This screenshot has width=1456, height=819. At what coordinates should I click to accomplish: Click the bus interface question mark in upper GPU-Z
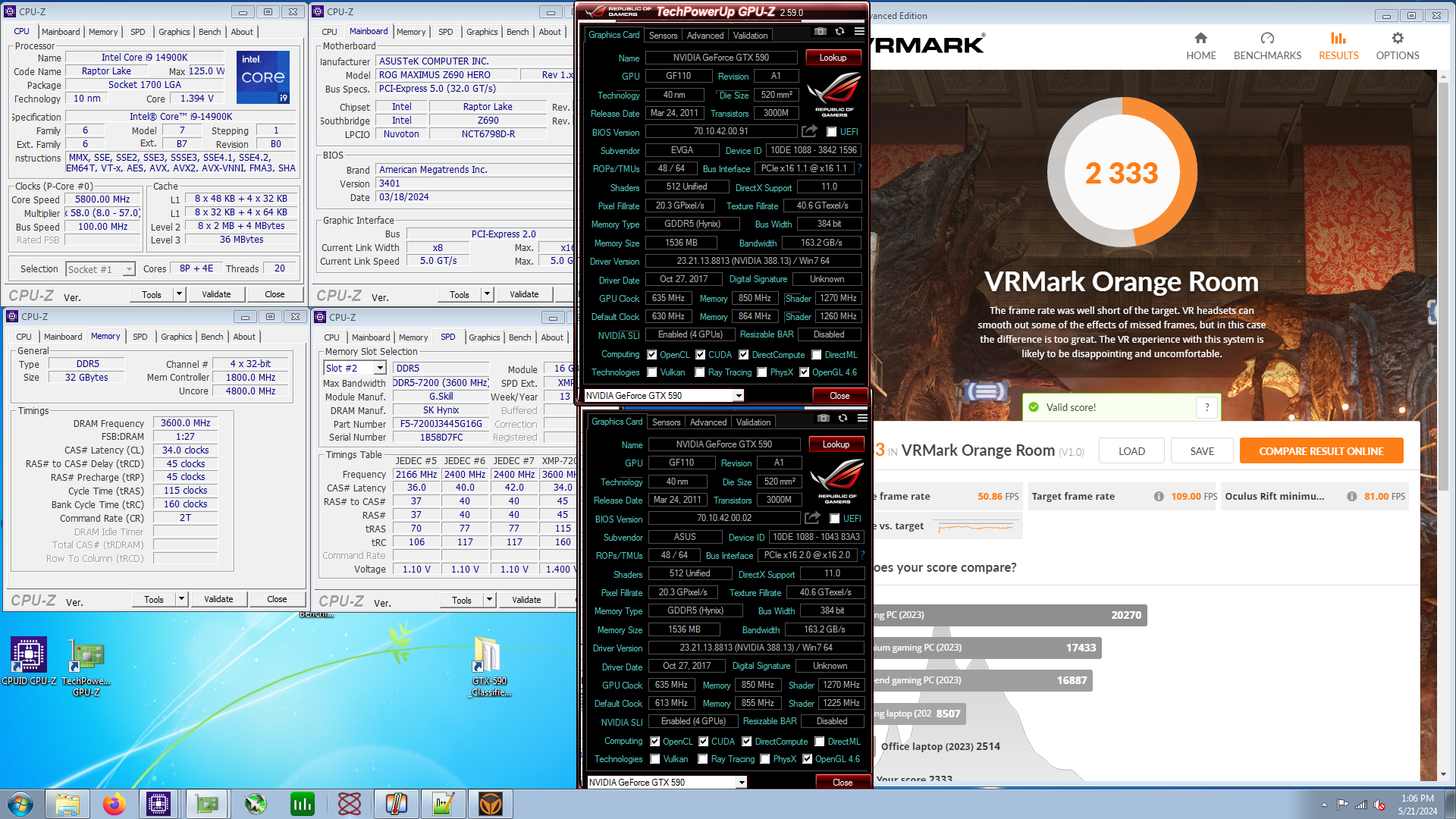(x=860, y=168)
